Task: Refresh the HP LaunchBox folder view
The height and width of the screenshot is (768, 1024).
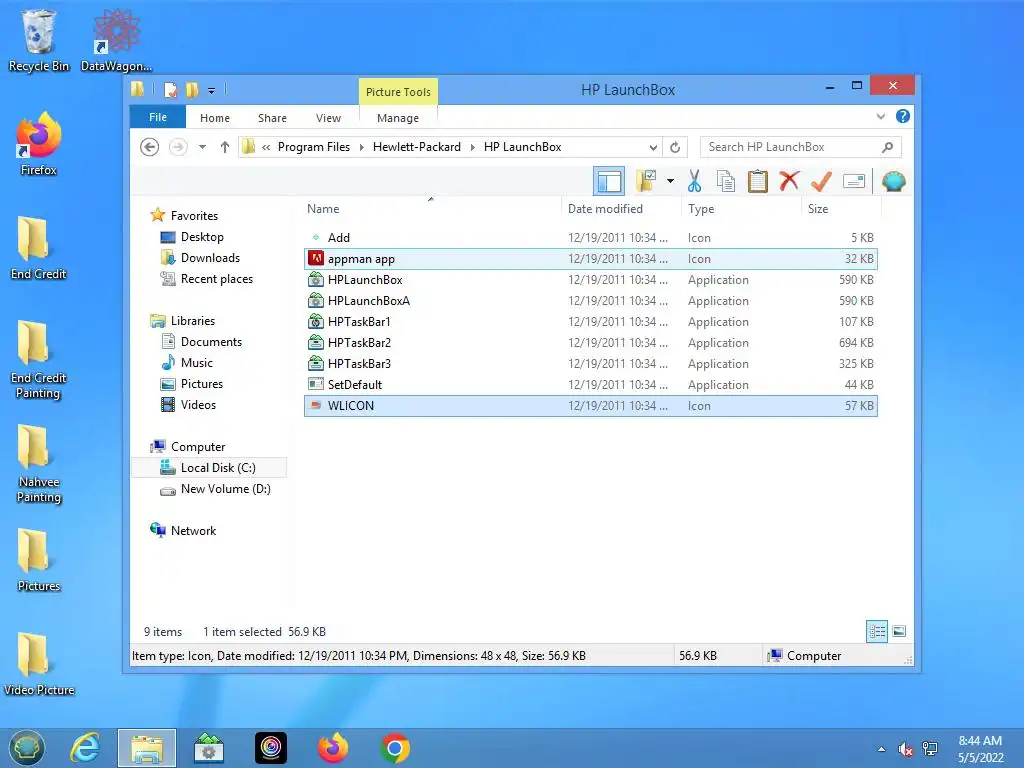Action: point(675,147)
